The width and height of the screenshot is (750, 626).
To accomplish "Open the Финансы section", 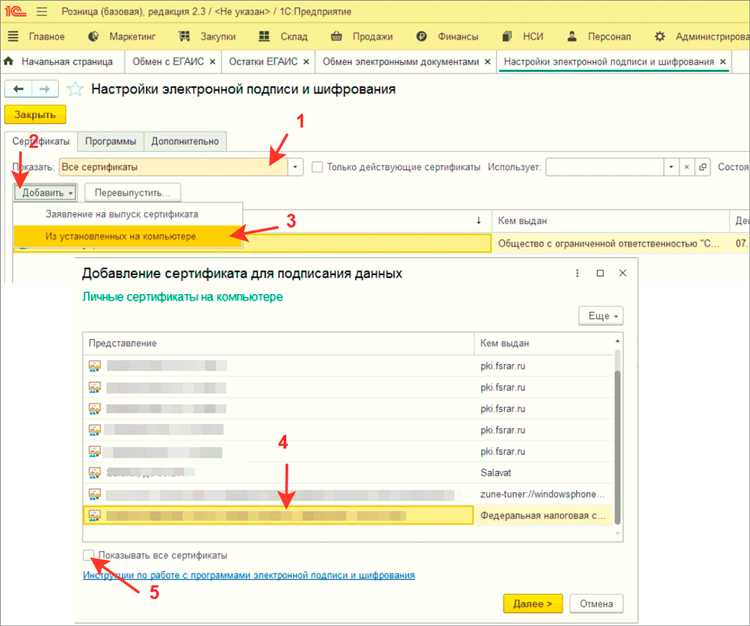I will (x=447, y=36).
